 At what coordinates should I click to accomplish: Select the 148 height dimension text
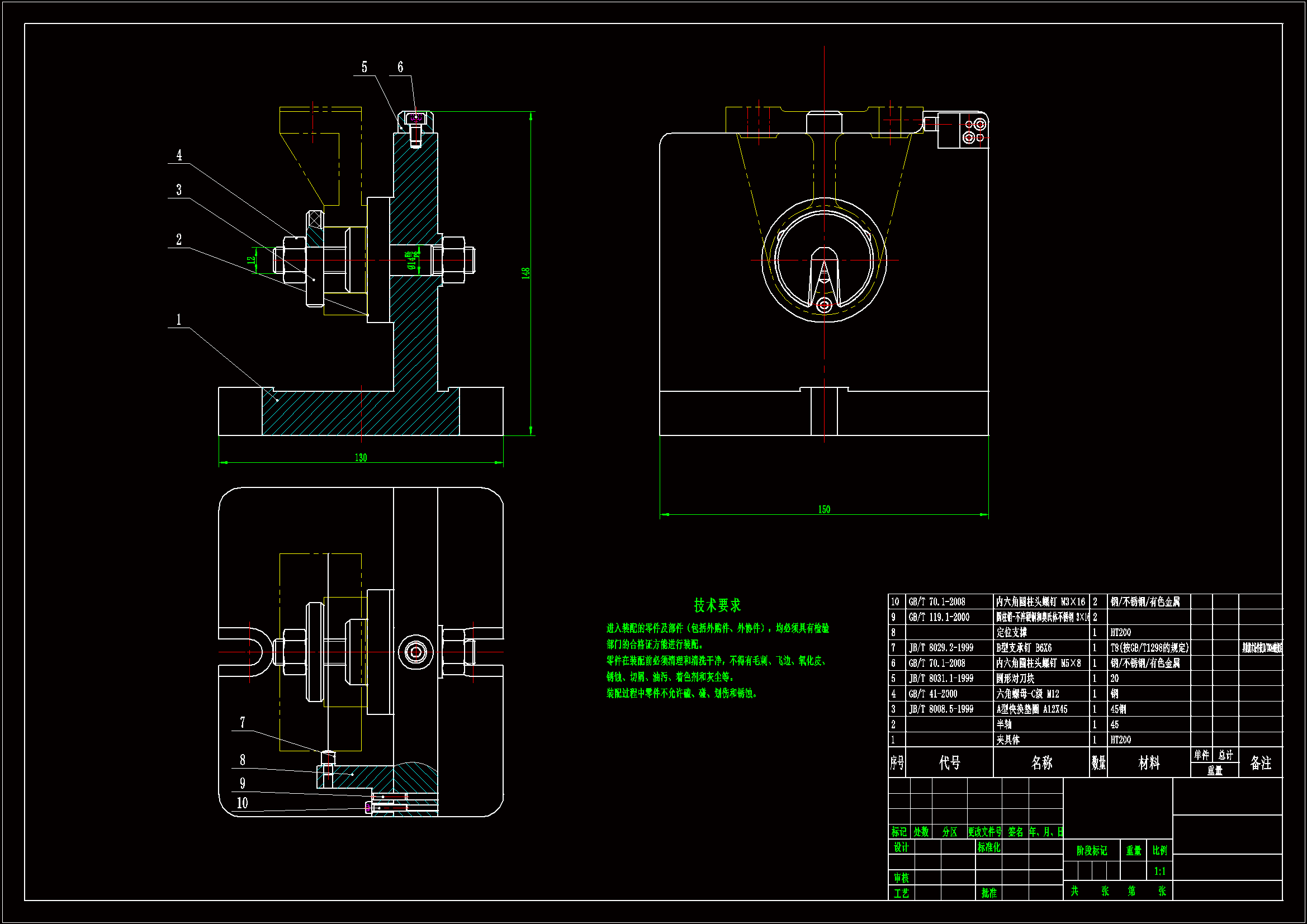(x=525, y=273)
